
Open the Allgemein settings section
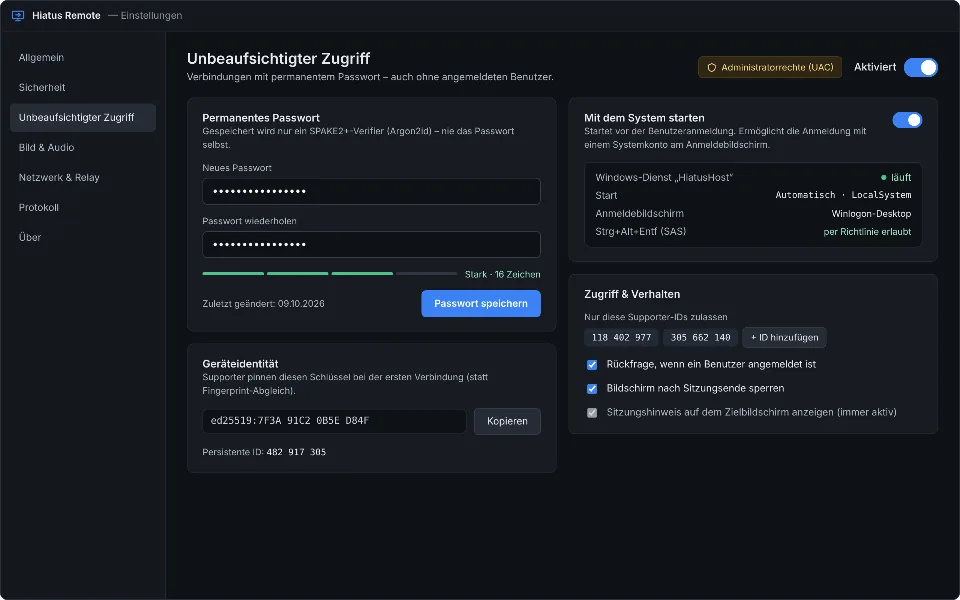83,58
